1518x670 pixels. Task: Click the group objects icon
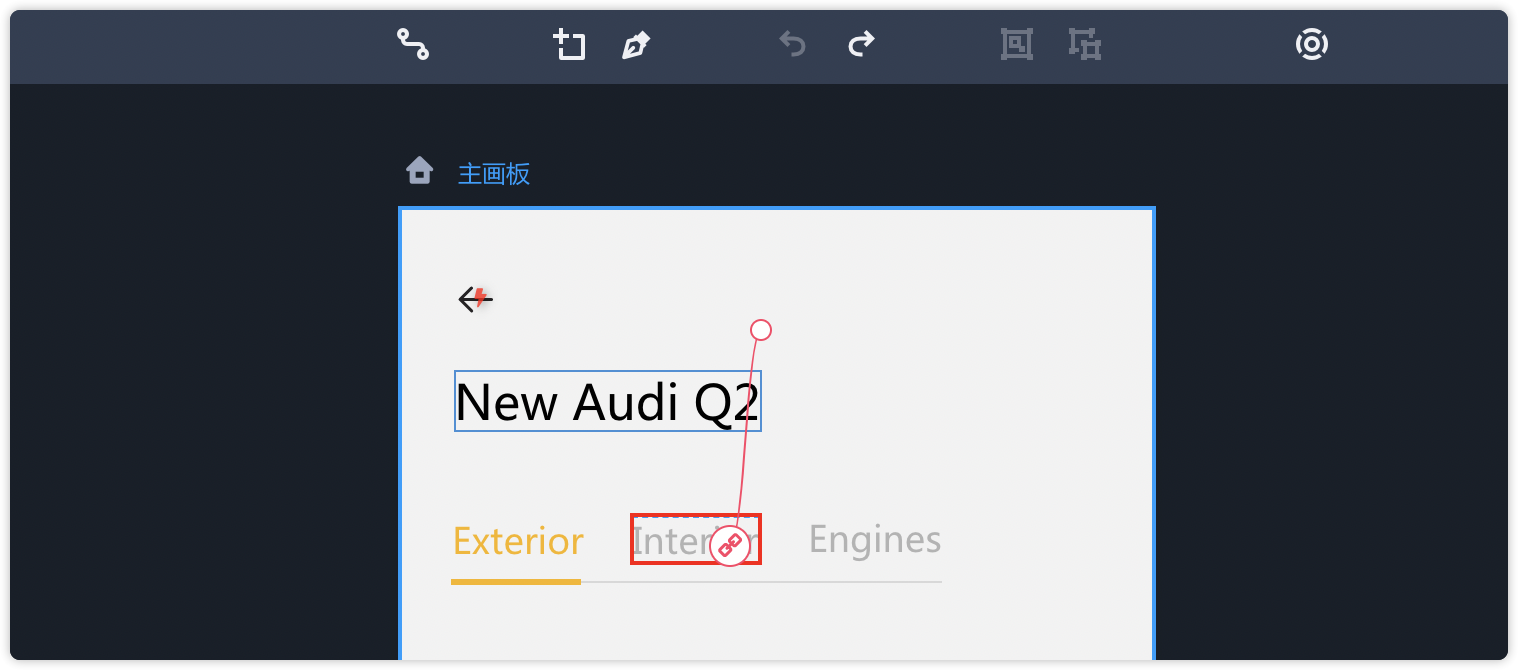pyautogui.click(x=1017, y=44)
